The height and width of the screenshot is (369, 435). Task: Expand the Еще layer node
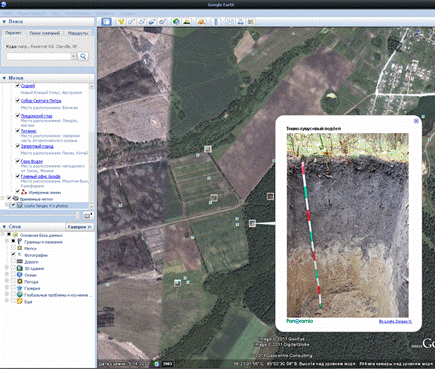[7, 301]
